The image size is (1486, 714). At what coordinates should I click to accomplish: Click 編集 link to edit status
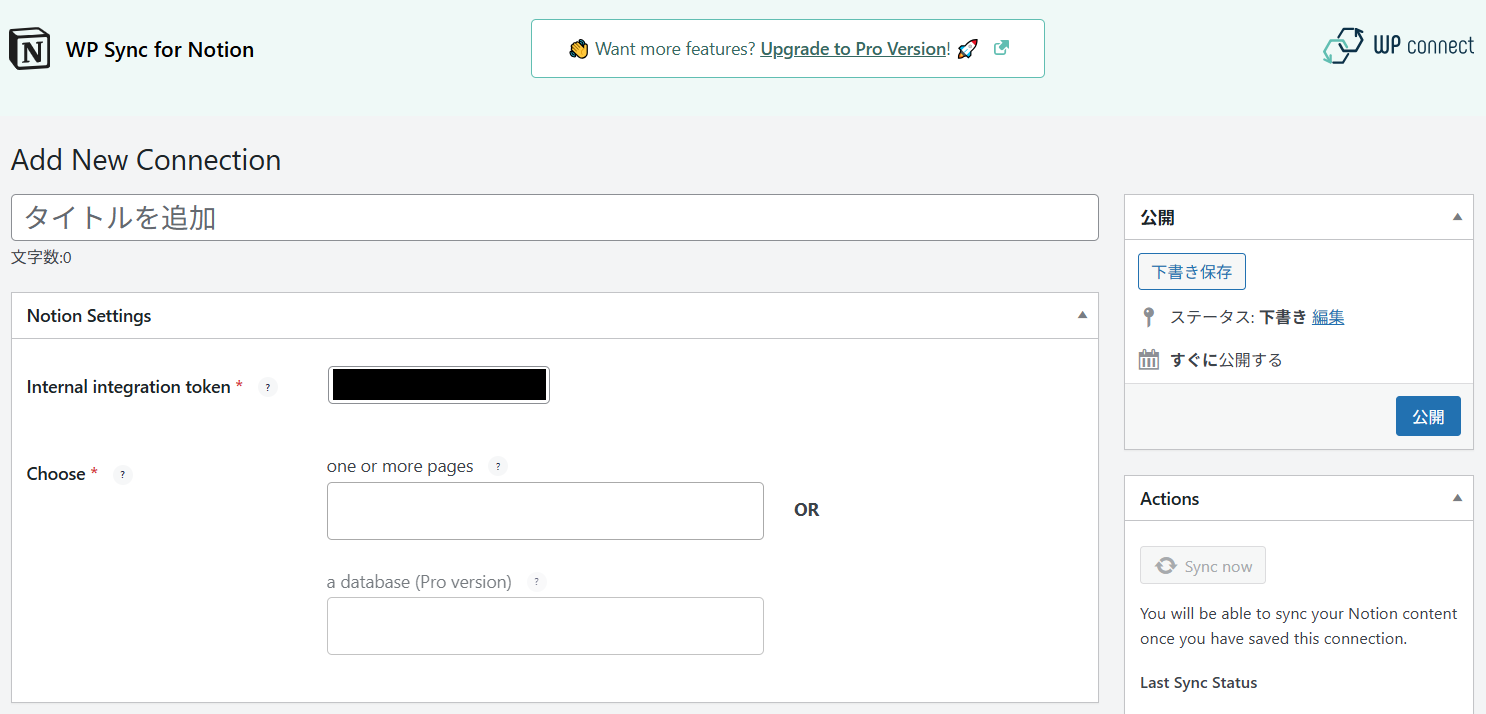point(1328,317)
